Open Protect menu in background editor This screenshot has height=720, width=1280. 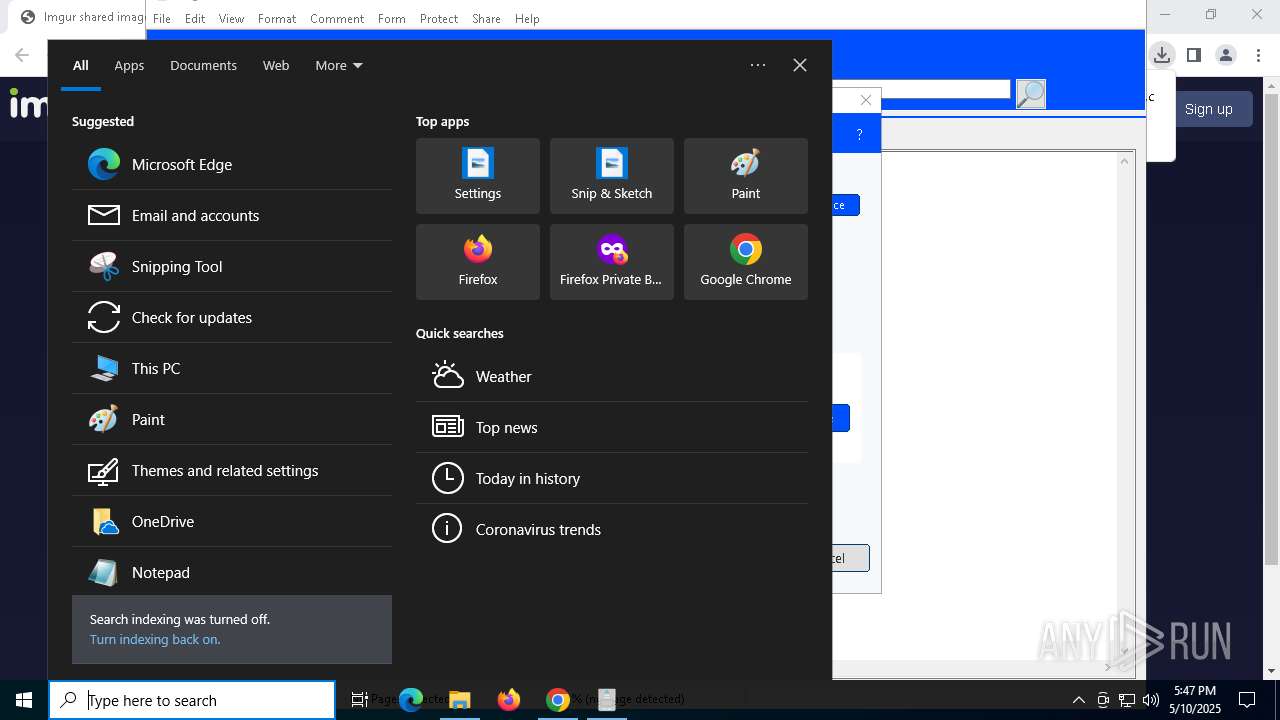pyautogui.click(x=439, y=18)
